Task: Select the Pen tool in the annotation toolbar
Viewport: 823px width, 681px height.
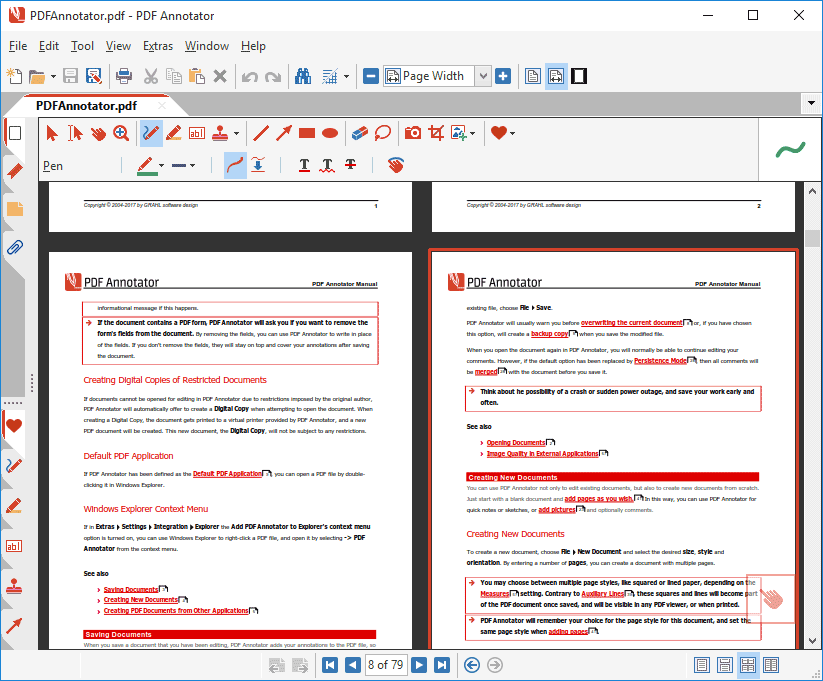Action: (151, 133)
